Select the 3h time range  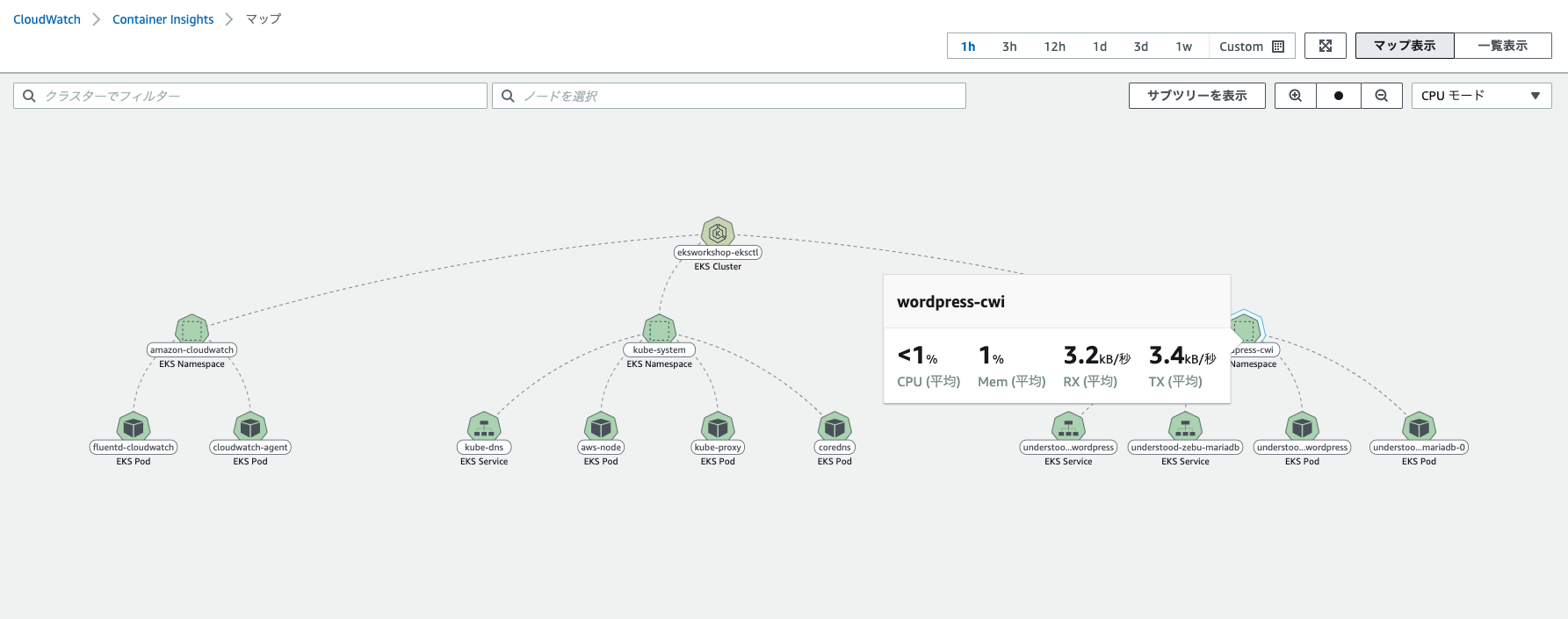pyautogui.click(x=1009, y=47)
